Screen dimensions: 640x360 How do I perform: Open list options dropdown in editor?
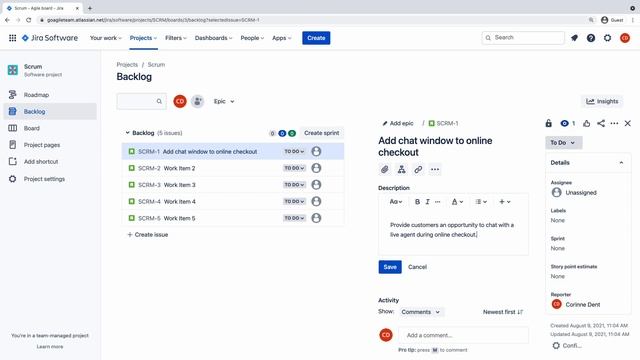[x=481, y=202]
